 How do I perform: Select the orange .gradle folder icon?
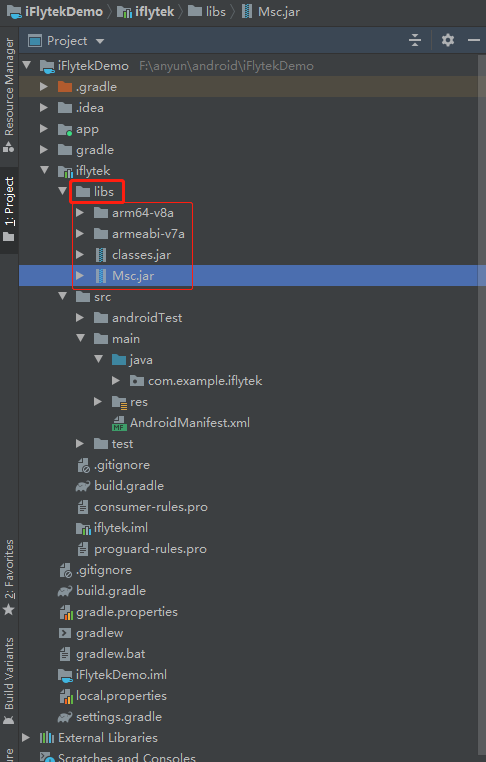65,87
